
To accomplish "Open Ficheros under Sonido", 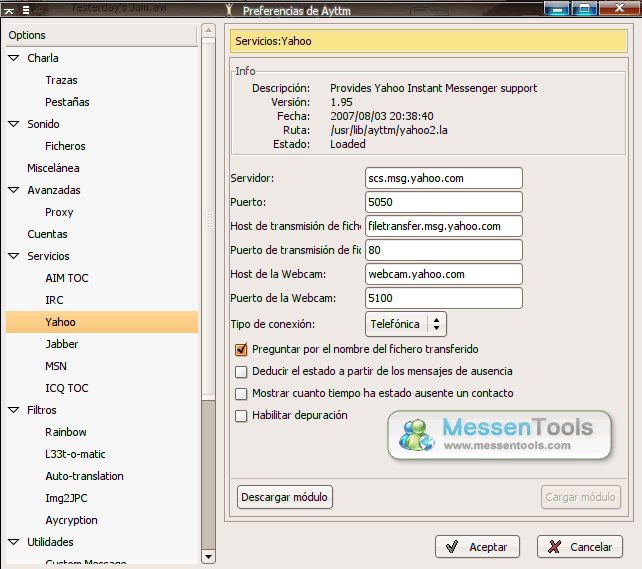I will click(65, 146).
